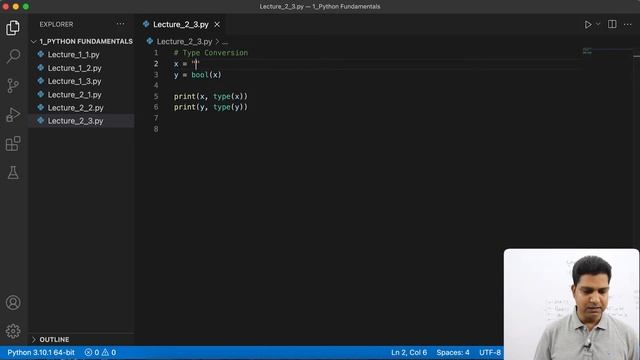The height and width of the screenshot is (360, 640).
Task: Open the Source Control view
Action: tap(13, 86)
